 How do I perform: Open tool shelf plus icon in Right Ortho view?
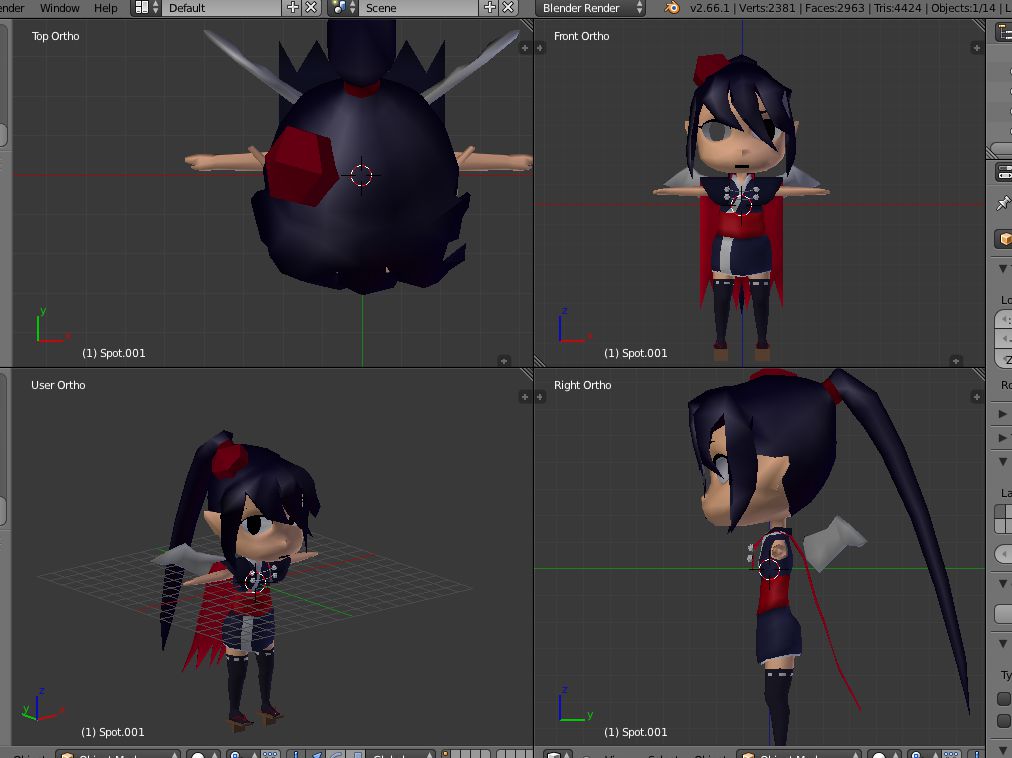tap(540, 397)
